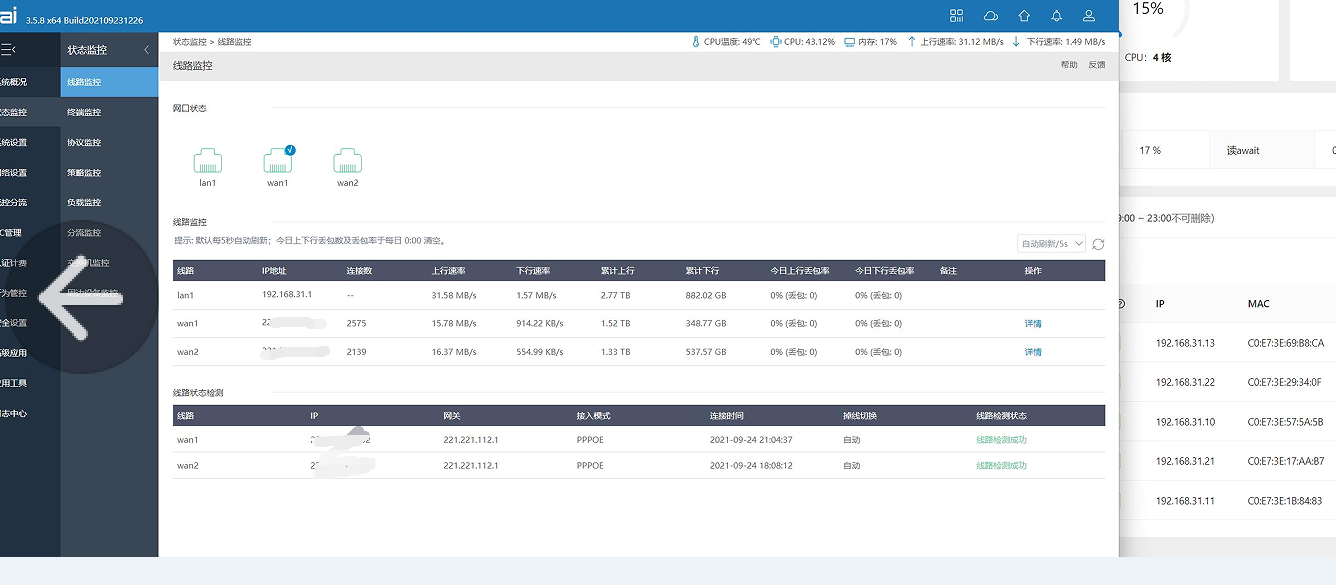Open 详情 for the wan1 row

click(x=1033, y=324)
